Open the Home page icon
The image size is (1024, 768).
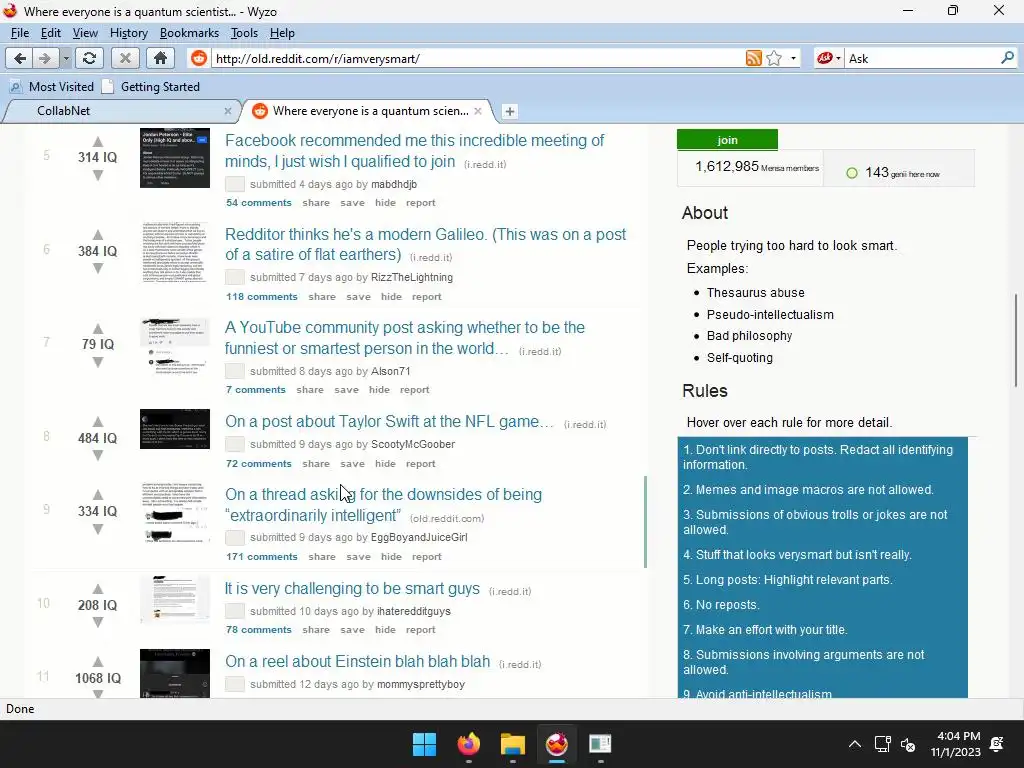[x=160, y=59]
